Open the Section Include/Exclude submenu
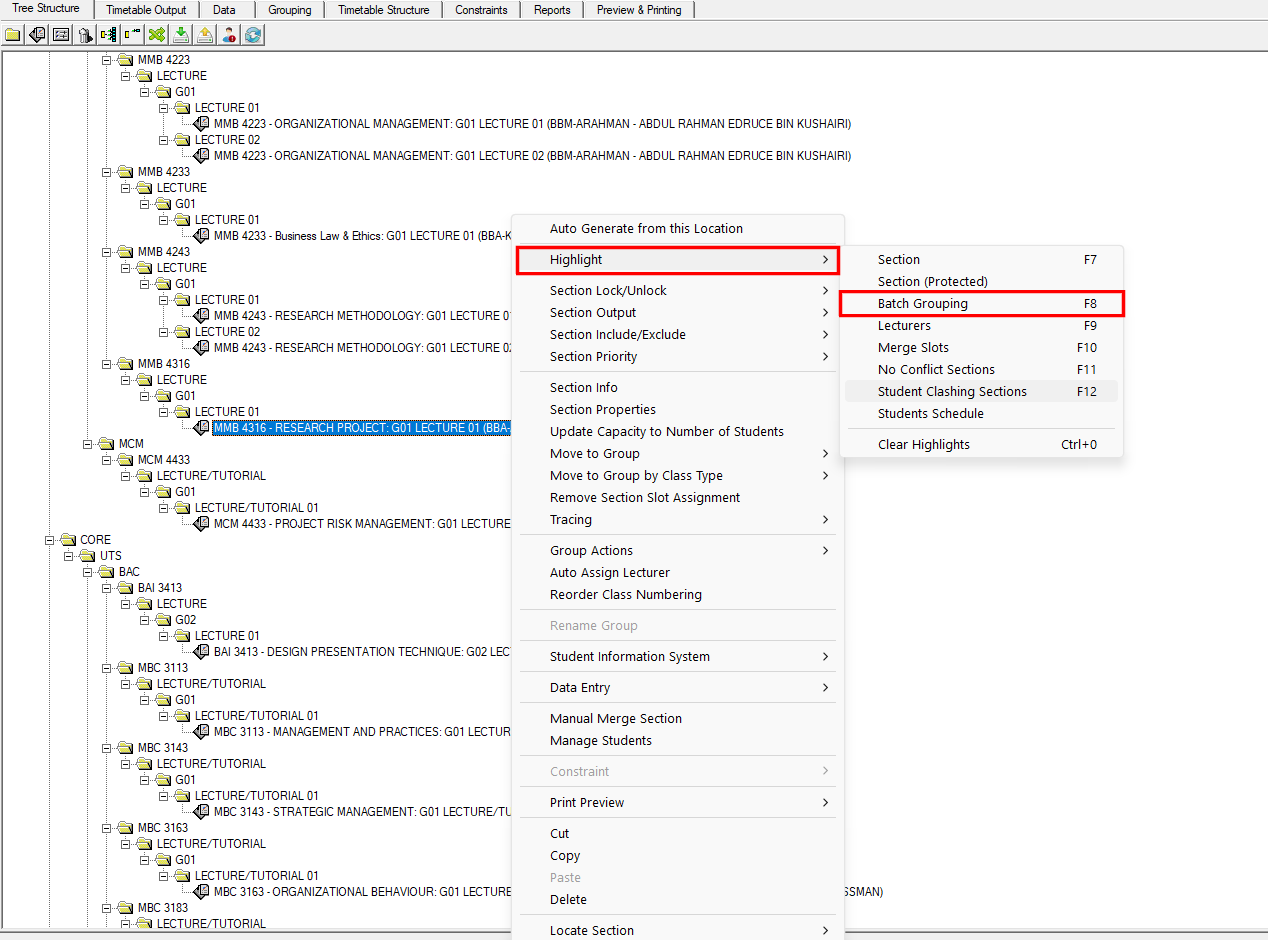 tap(678, 334)
